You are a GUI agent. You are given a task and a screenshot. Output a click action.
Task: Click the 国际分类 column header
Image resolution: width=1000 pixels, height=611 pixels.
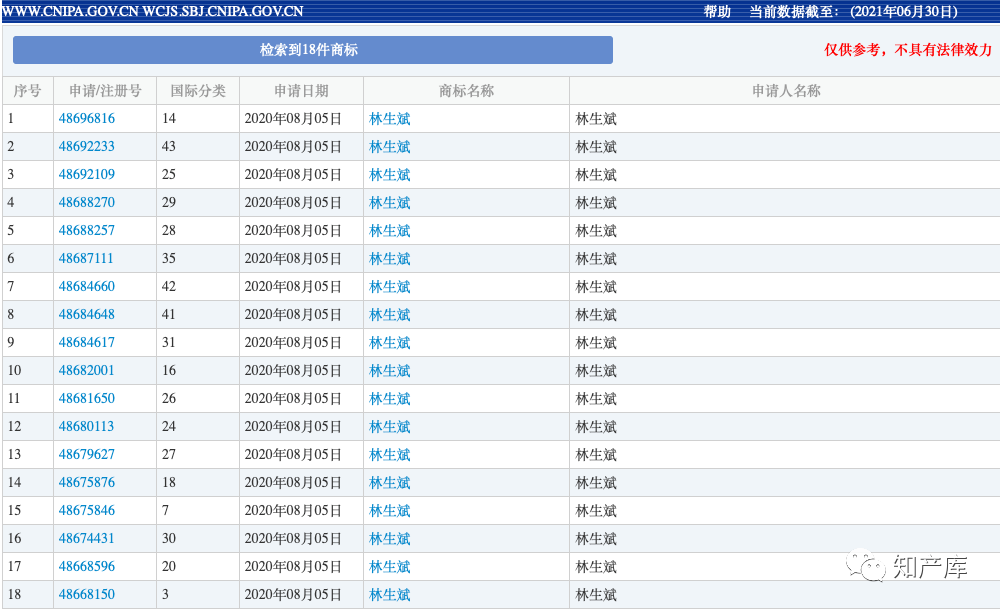(198, 91)
